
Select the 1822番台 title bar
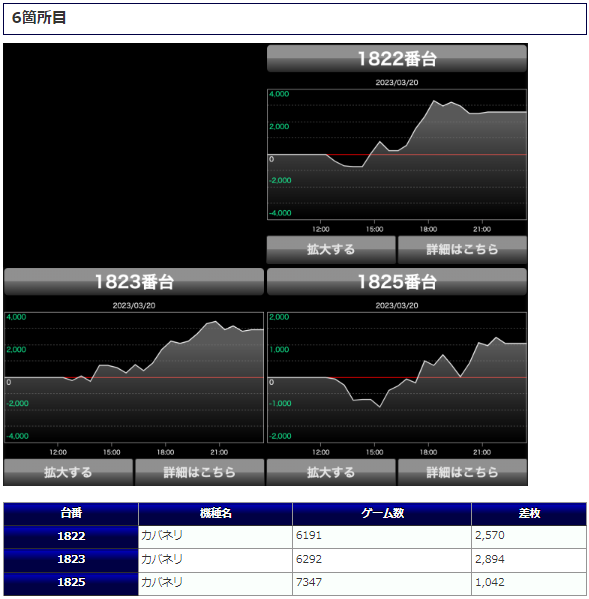(397, 58)
